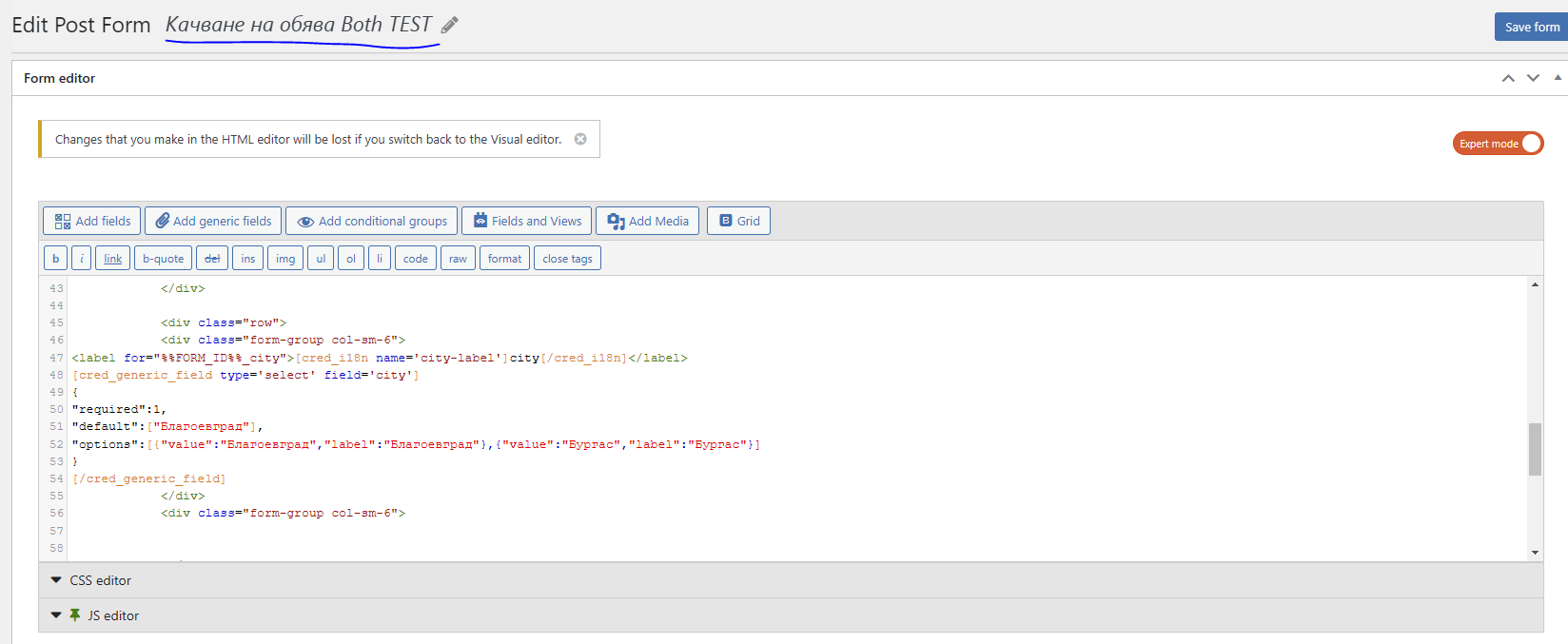1568x644 pixels.
Task: Insert italic tag with i button
Action: 82,258
